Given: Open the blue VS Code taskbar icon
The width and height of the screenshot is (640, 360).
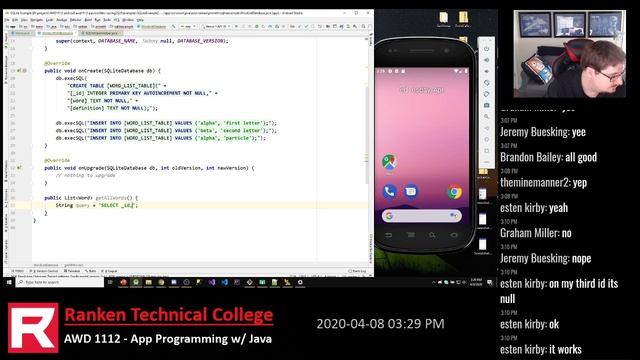Looking at the screenshot, I should click(x=224, y=282).
